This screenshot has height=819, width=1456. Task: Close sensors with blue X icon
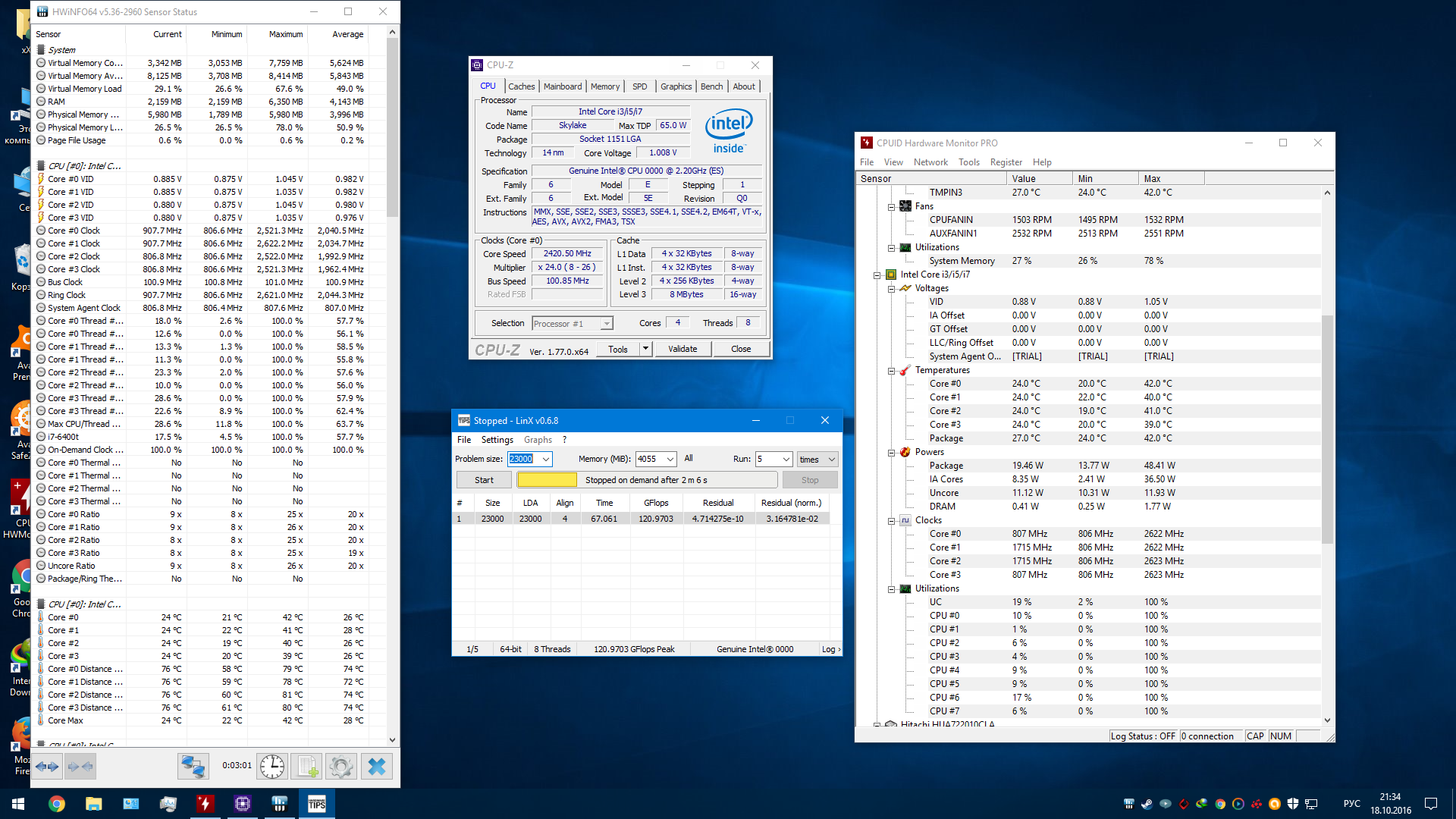[x=377, y=767]
